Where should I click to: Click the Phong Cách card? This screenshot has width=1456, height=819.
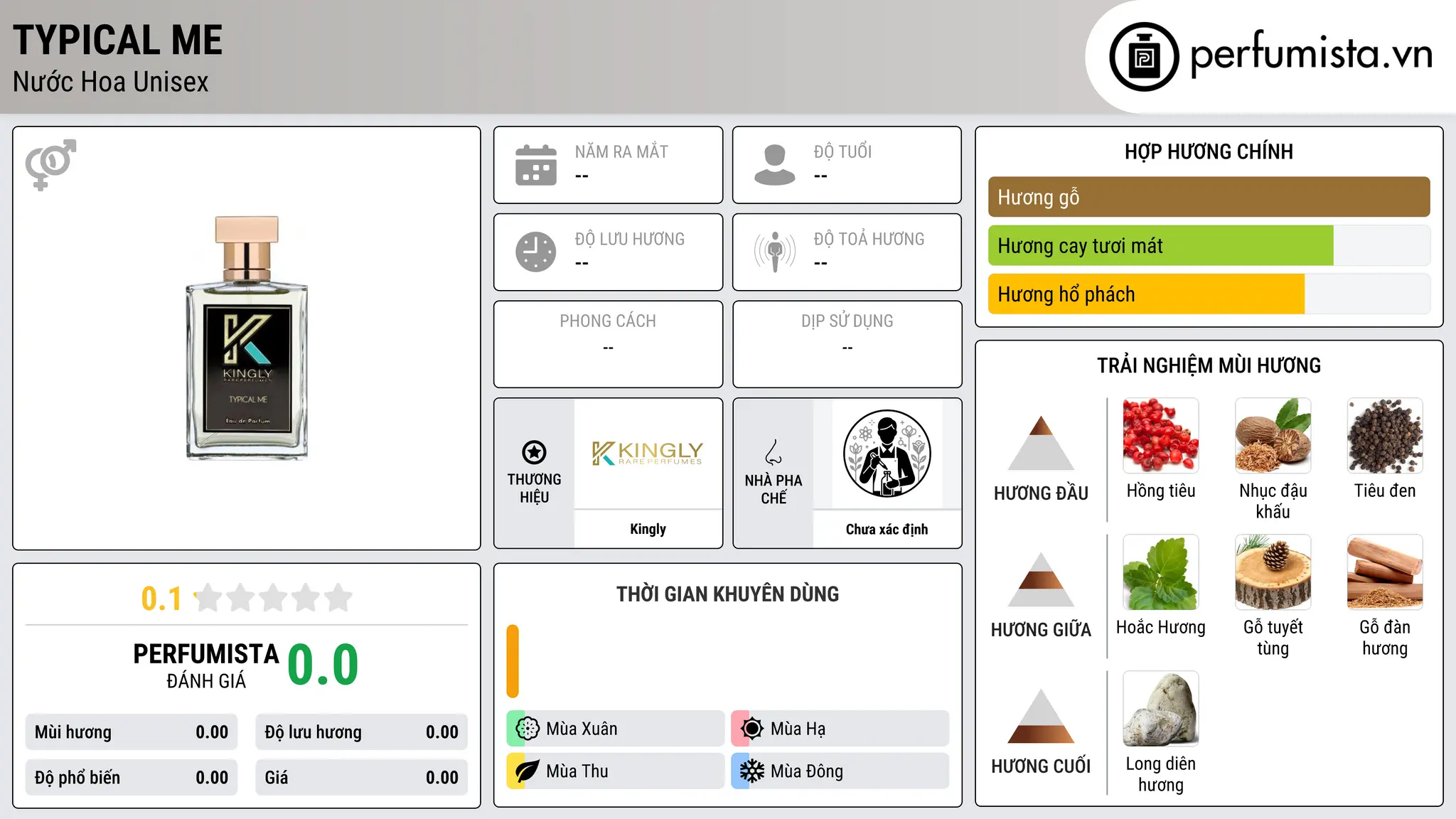[x=608, y=344]
